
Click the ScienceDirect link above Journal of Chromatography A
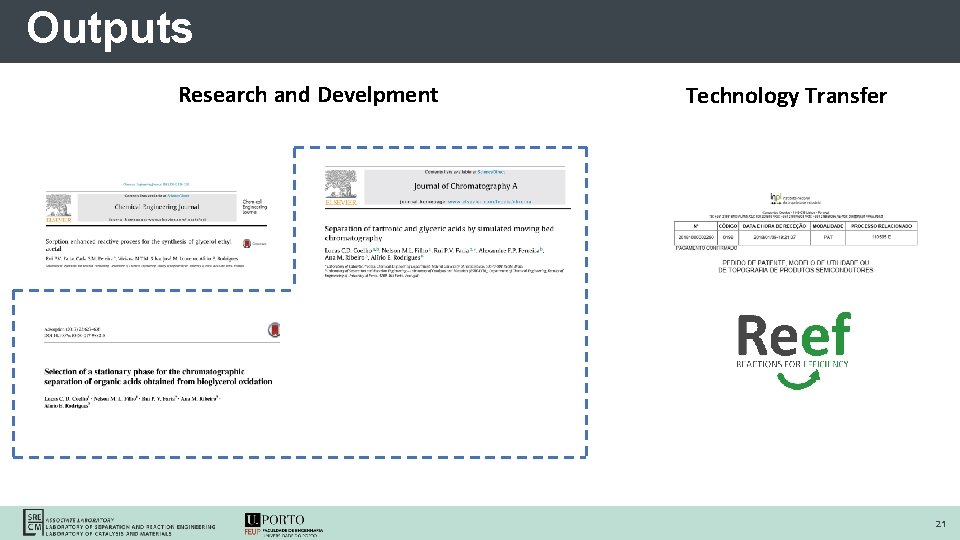click(492, 172)
